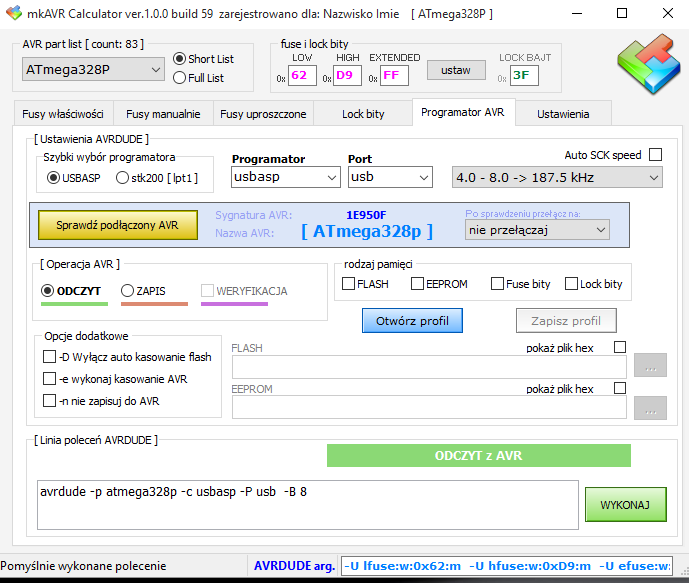Click Sprawdź podłączony AVR button
689x583 pixels.
(118, 225)
